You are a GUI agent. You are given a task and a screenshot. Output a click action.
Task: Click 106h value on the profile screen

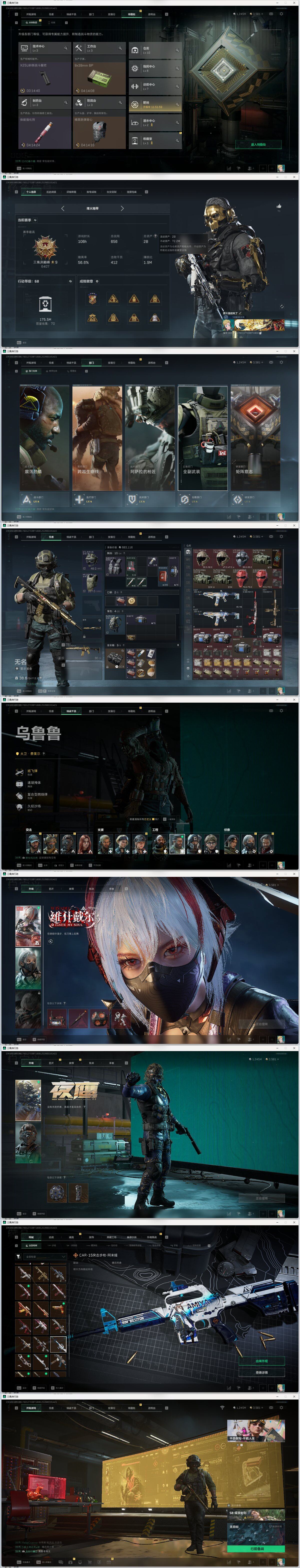82,242
